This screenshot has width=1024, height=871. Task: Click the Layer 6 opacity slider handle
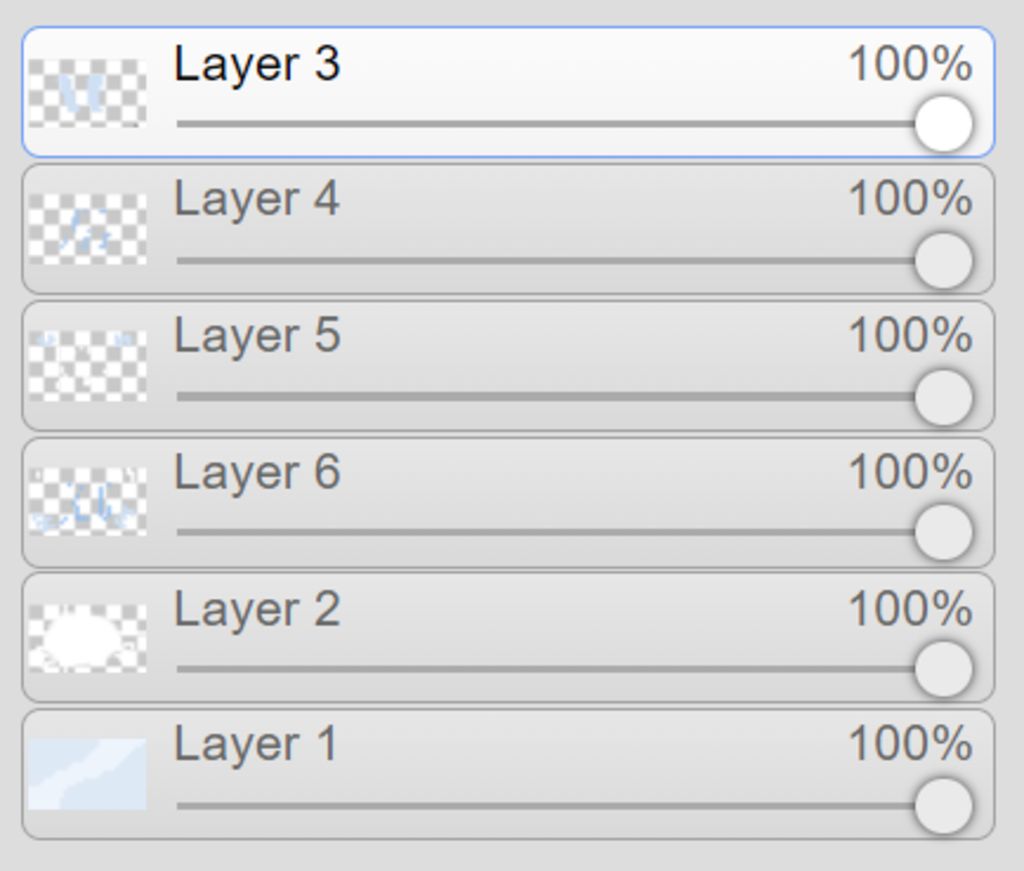pyautogui.click(x=944, y=532)
